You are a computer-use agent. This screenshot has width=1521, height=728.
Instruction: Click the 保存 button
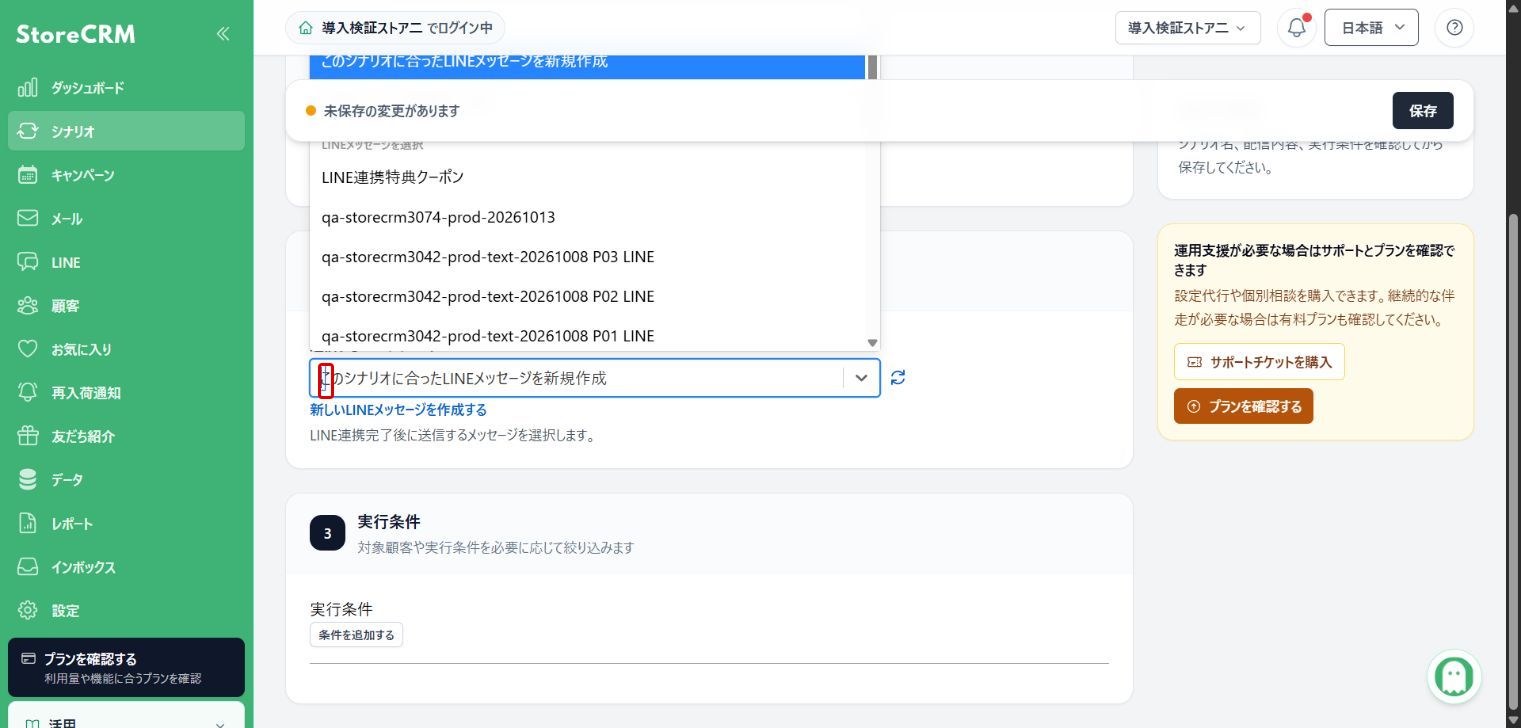point(1422,111)
